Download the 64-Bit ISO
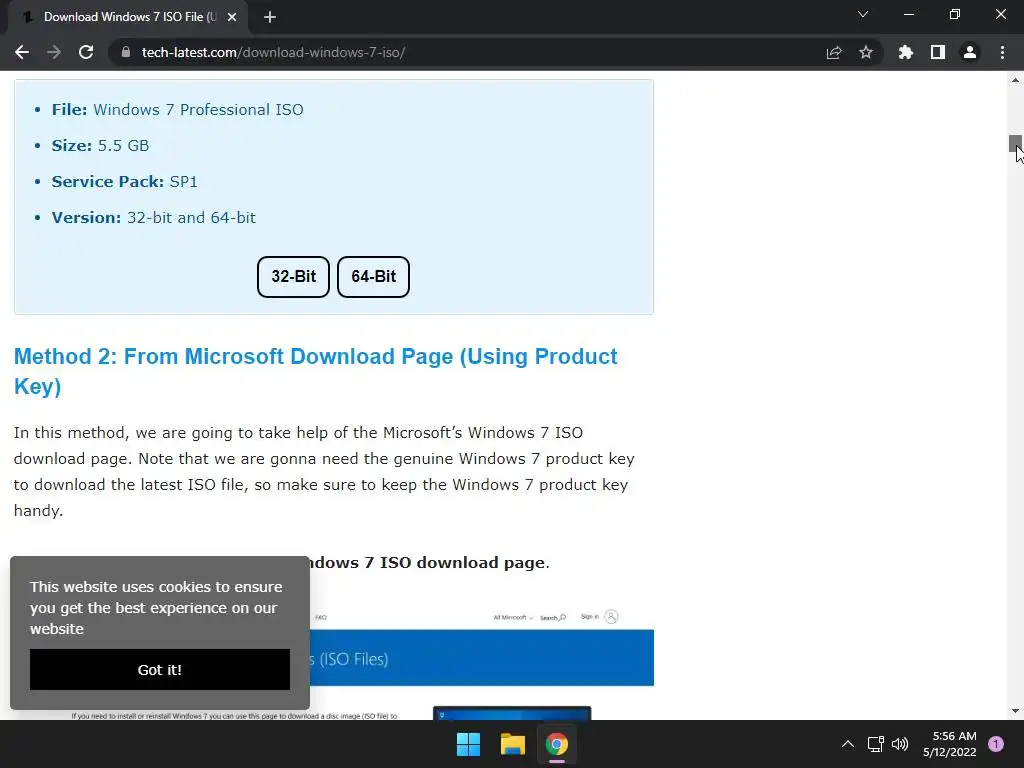This screenshot has width=1024, height=768. [374, 277]
